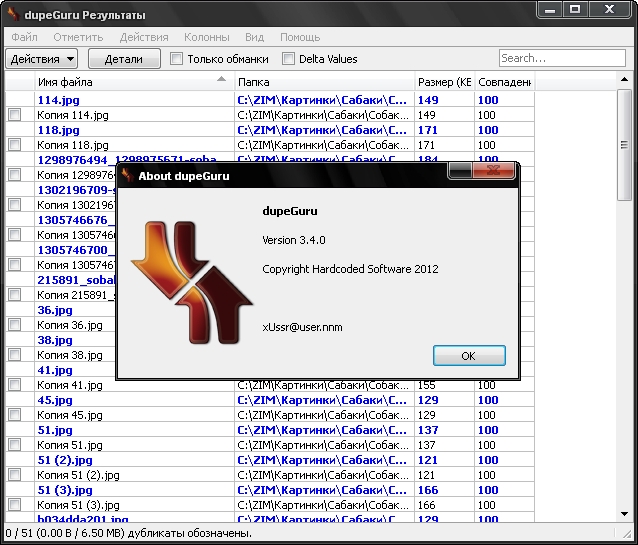This screenshot has height=545, width=638.
Task: Open the Колонны menu
Action: 207,37
